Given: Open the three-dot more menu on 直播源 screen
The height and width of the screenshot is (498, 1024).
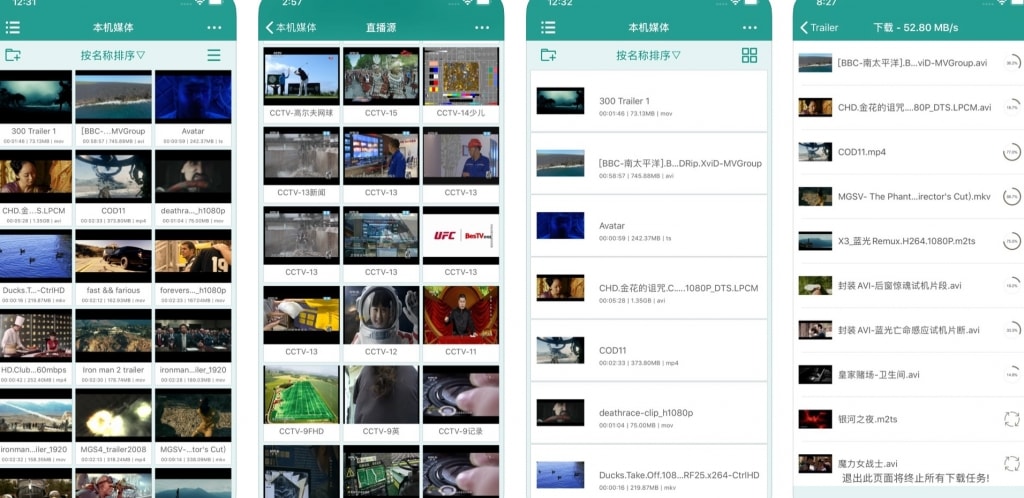Looking at the screenshot, I should click(482, 27).
